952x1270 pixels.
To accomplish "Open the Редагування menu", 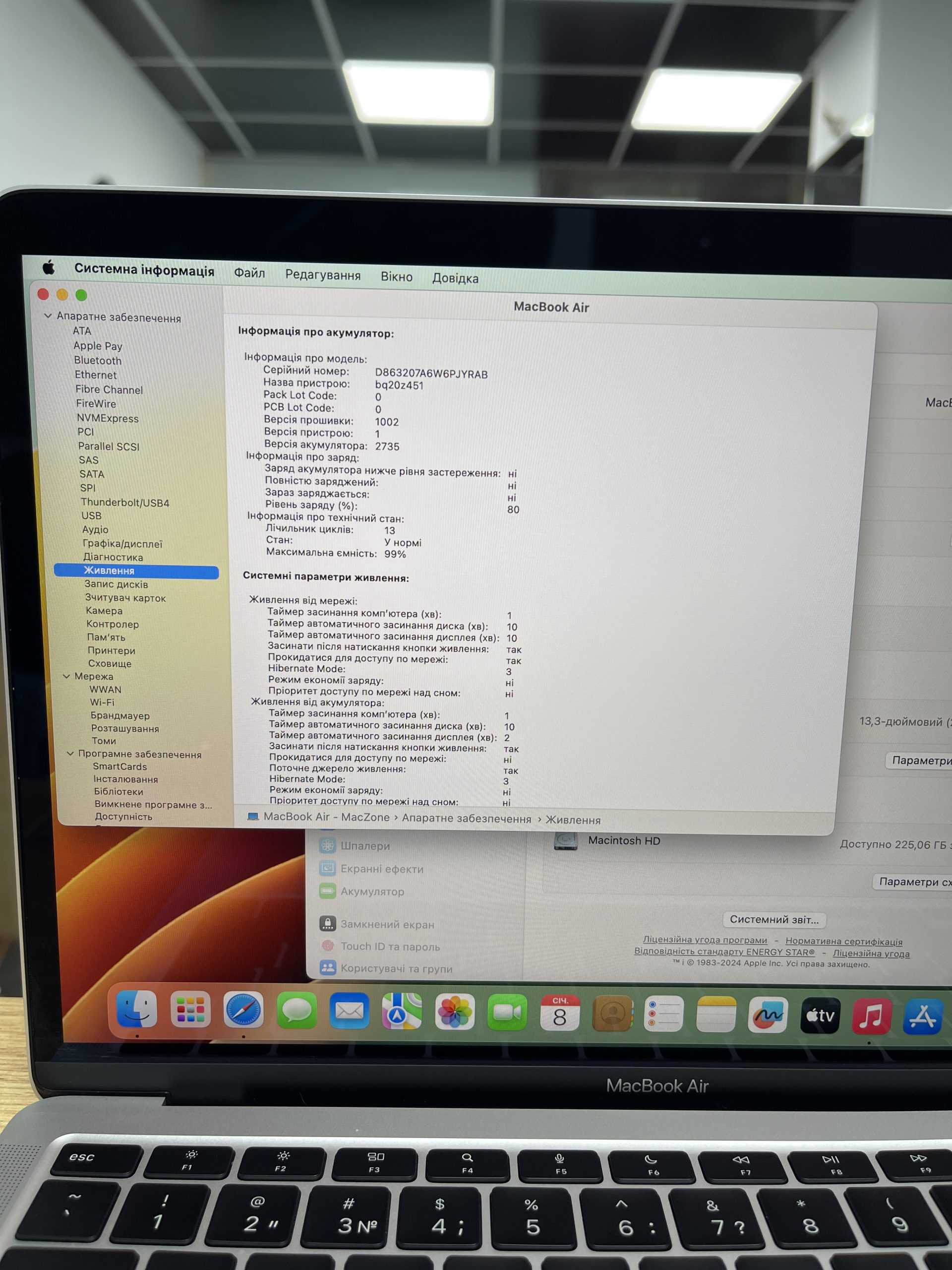I will pos(323,275).
